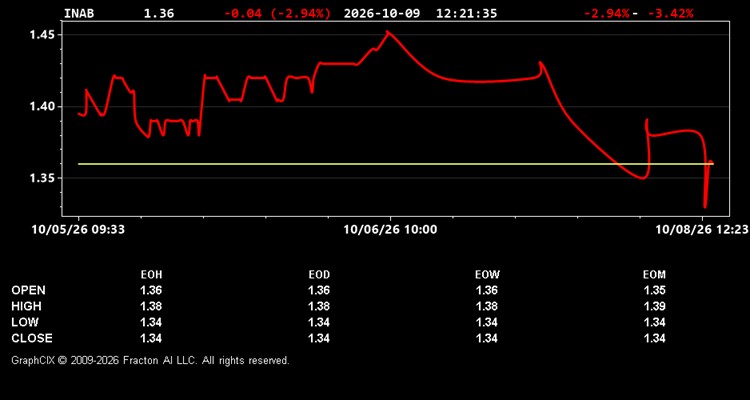Select the HIGH row label
Image resolution: width=750 pixels, height=400 pixels.
(26, 306)
